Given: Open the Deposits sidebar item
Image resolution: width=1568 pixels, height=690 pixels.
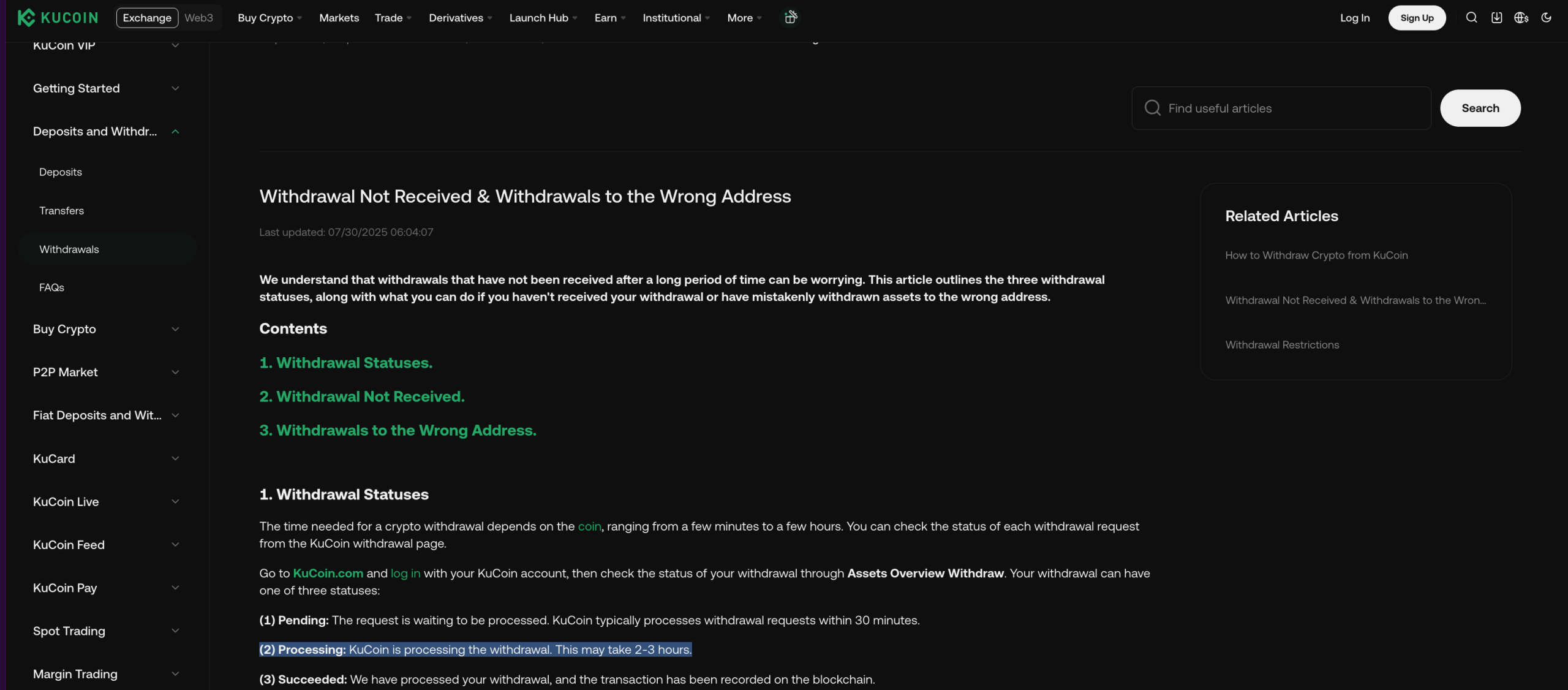Looking at the screenshot, I should click(61, 172).
